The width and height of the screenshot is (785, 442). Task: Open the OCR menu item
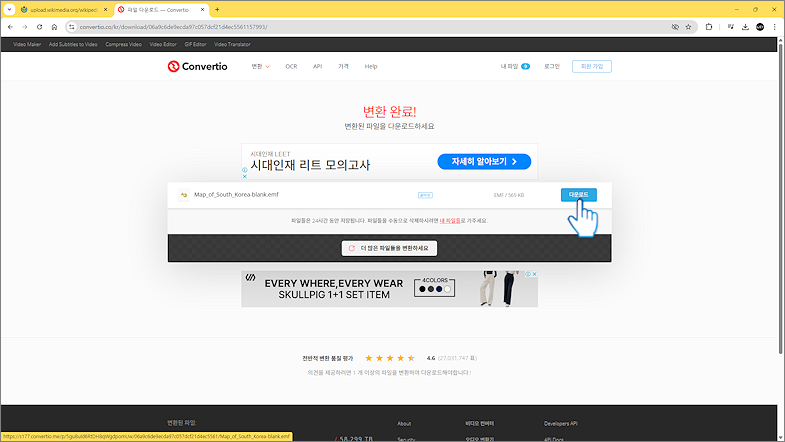[291, 66]
